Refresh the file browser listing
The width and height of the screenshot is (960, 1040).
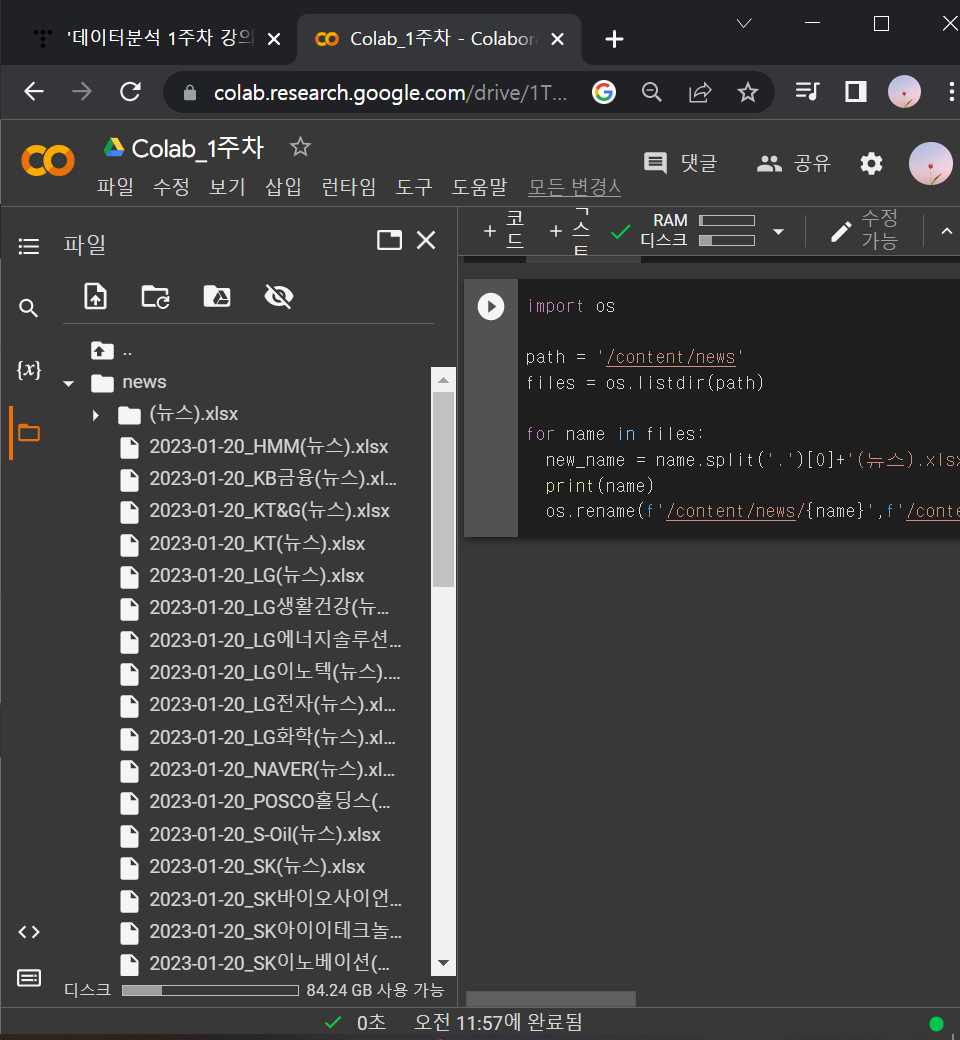pos(156,296)
